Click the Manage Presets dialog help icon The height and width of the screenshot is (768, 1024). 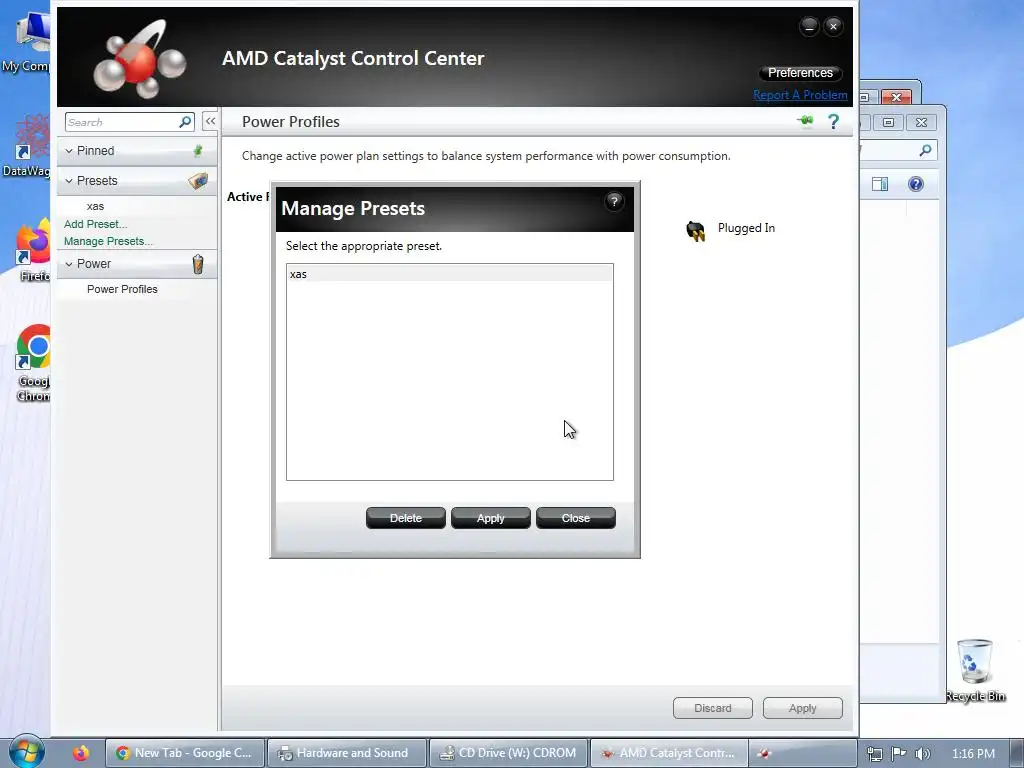(x=614, y=201)
